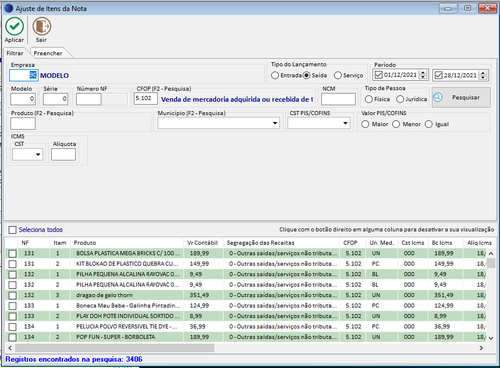Select the Filtrar tab
Screen dimensions: 500x368
click(x=15, y=53)
